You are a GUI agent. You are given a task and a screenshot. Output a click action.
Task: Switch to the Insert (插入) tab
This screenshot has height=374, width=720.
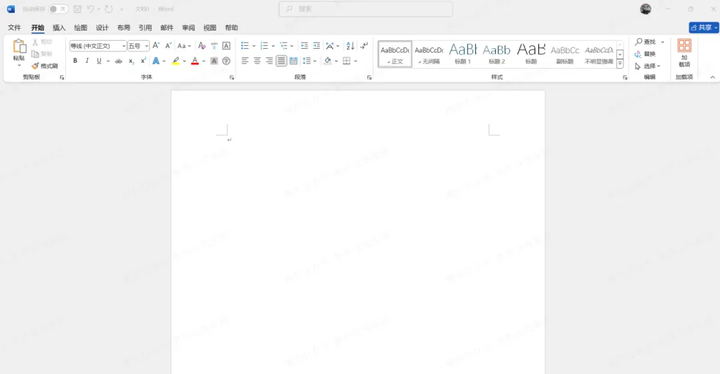pos(59,28)
